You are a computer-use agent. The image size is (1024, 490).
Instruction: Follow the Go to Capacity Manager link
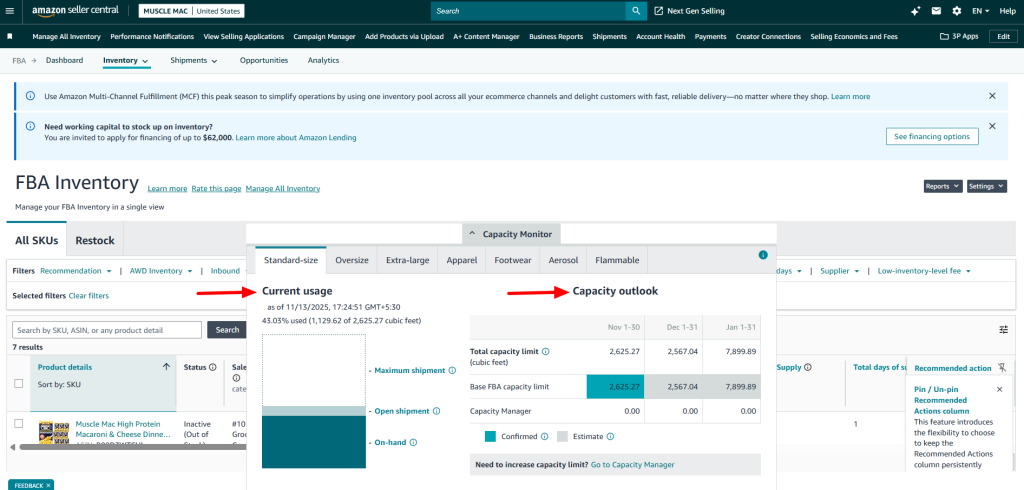point(632,465)
